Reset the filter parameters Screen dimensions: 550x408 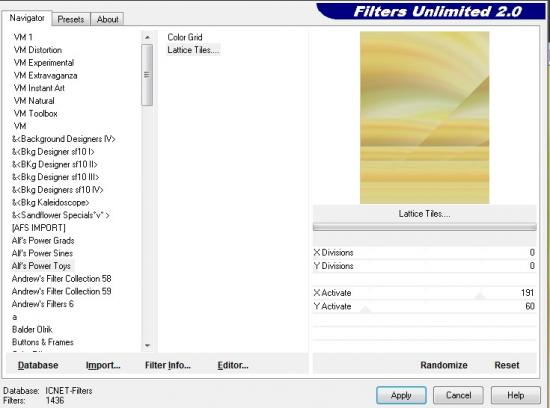point(507,365)
